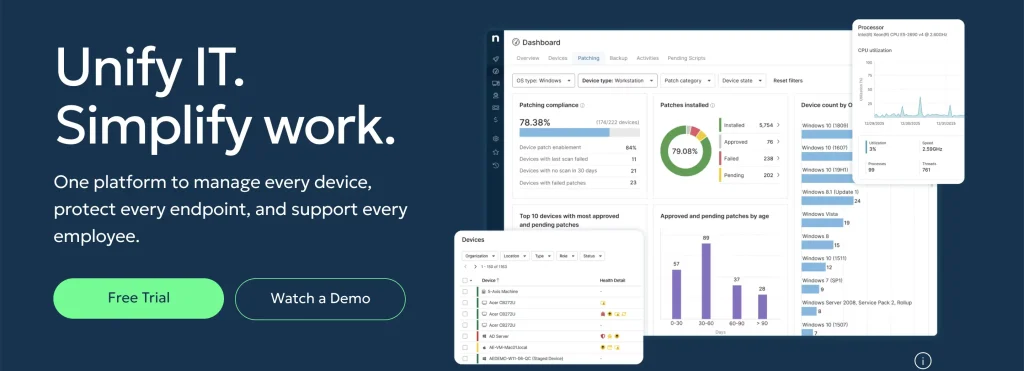Expand the Patch category filter
Screen dimensions: 1024x371
[x=687, y=80]
